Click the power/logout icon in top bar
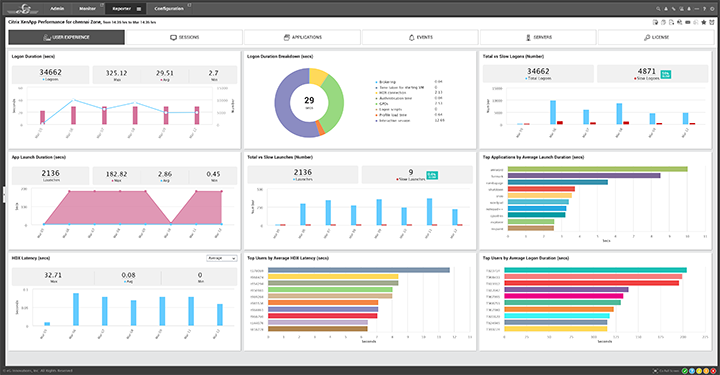 [x=712, y=9]
